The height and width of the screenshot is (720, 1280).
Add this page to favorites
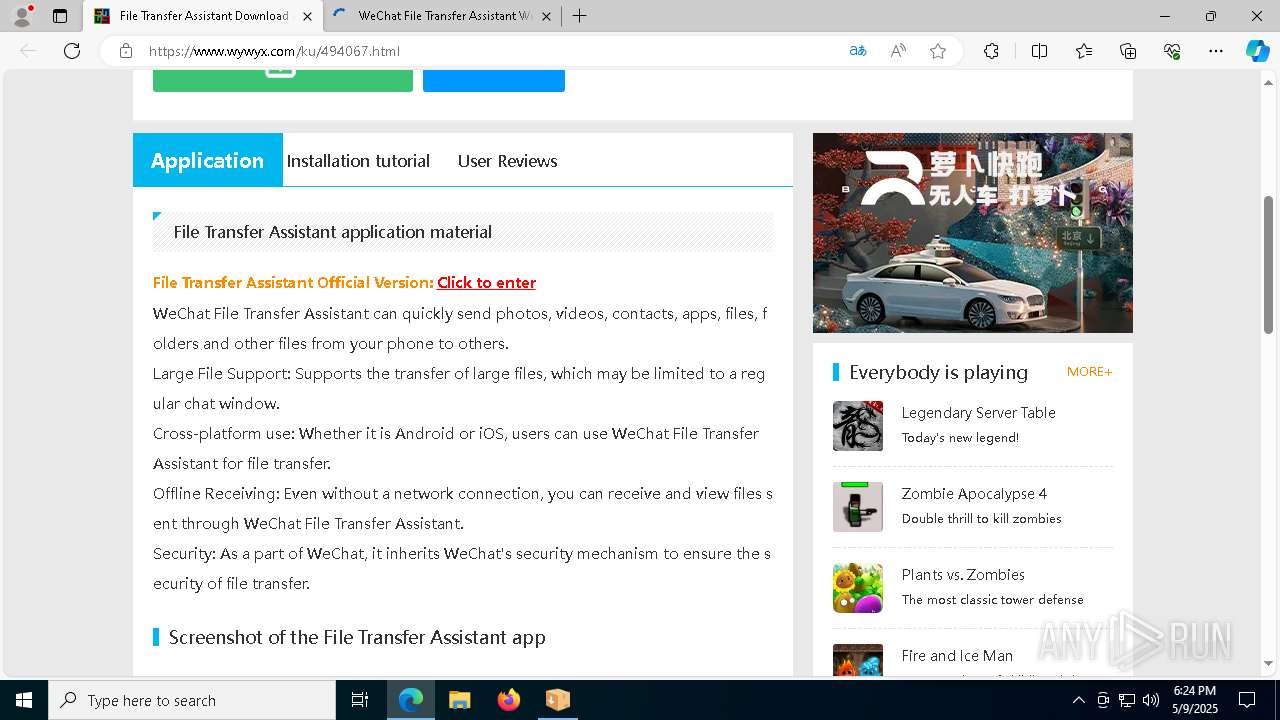pos(938,51)
